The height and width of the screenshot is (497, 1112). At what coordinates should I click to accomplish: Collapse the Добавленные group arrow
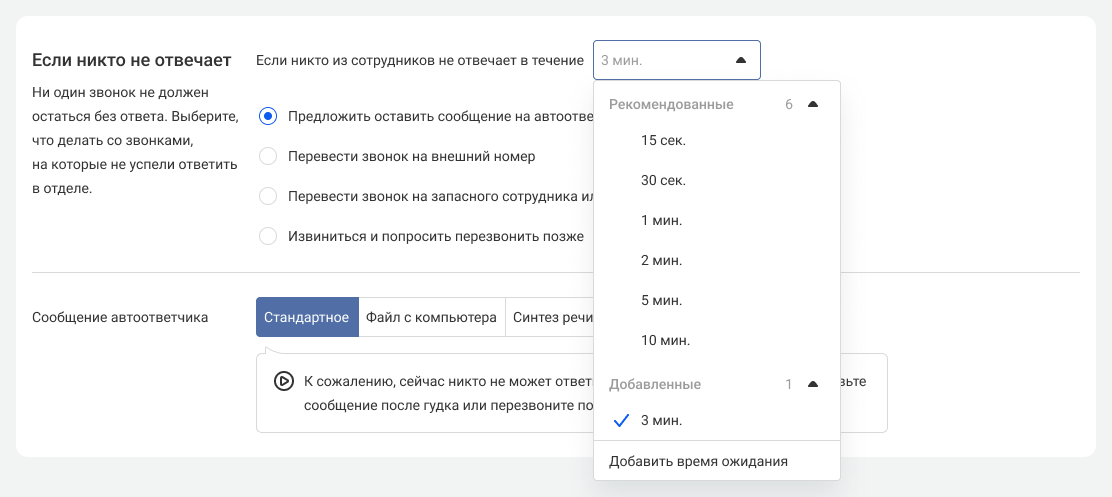point(812,385)
